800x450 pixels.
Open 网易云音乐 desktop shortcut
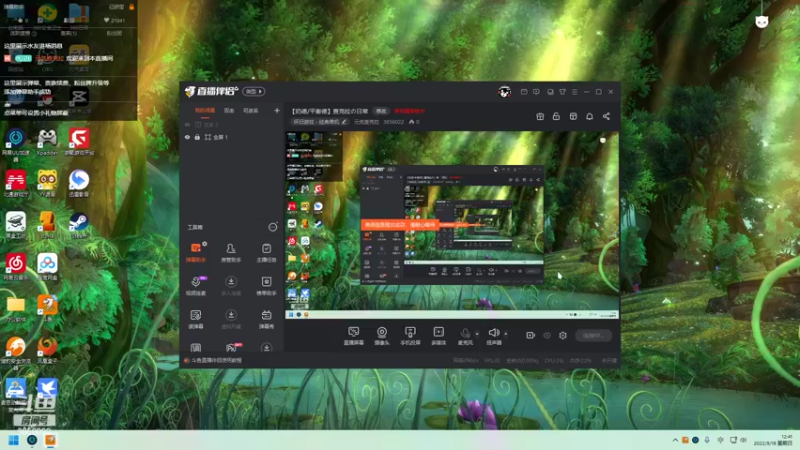point(16,267)
